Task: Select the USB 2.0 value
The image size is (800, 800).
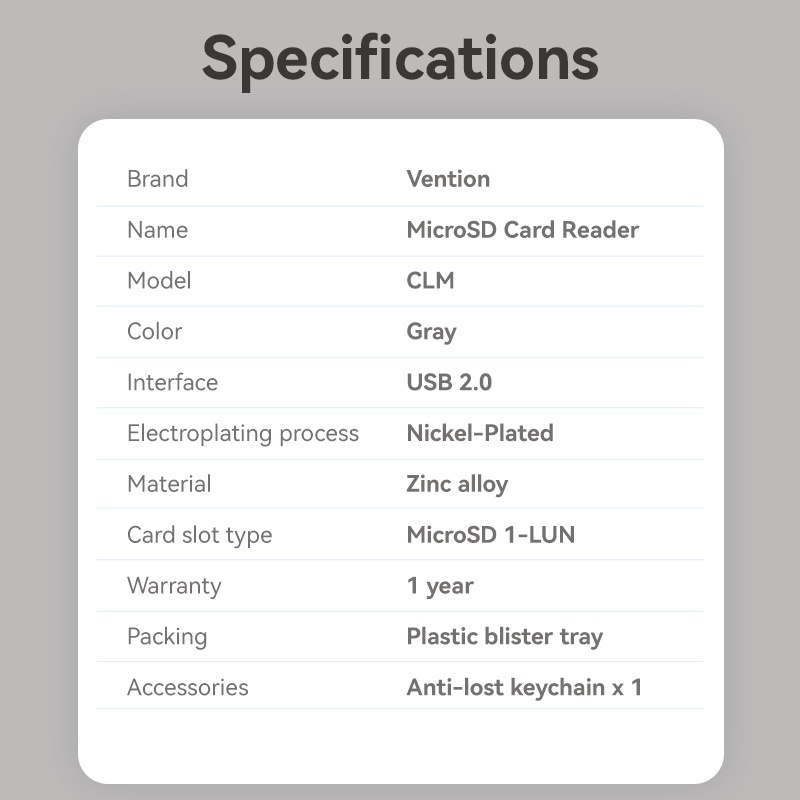Action: (449, 382)
